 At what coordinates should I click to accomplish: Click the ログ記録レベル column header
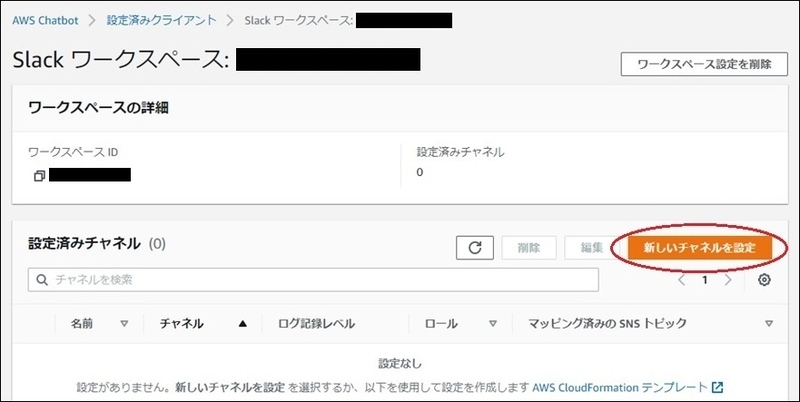[x=316, y=323]
